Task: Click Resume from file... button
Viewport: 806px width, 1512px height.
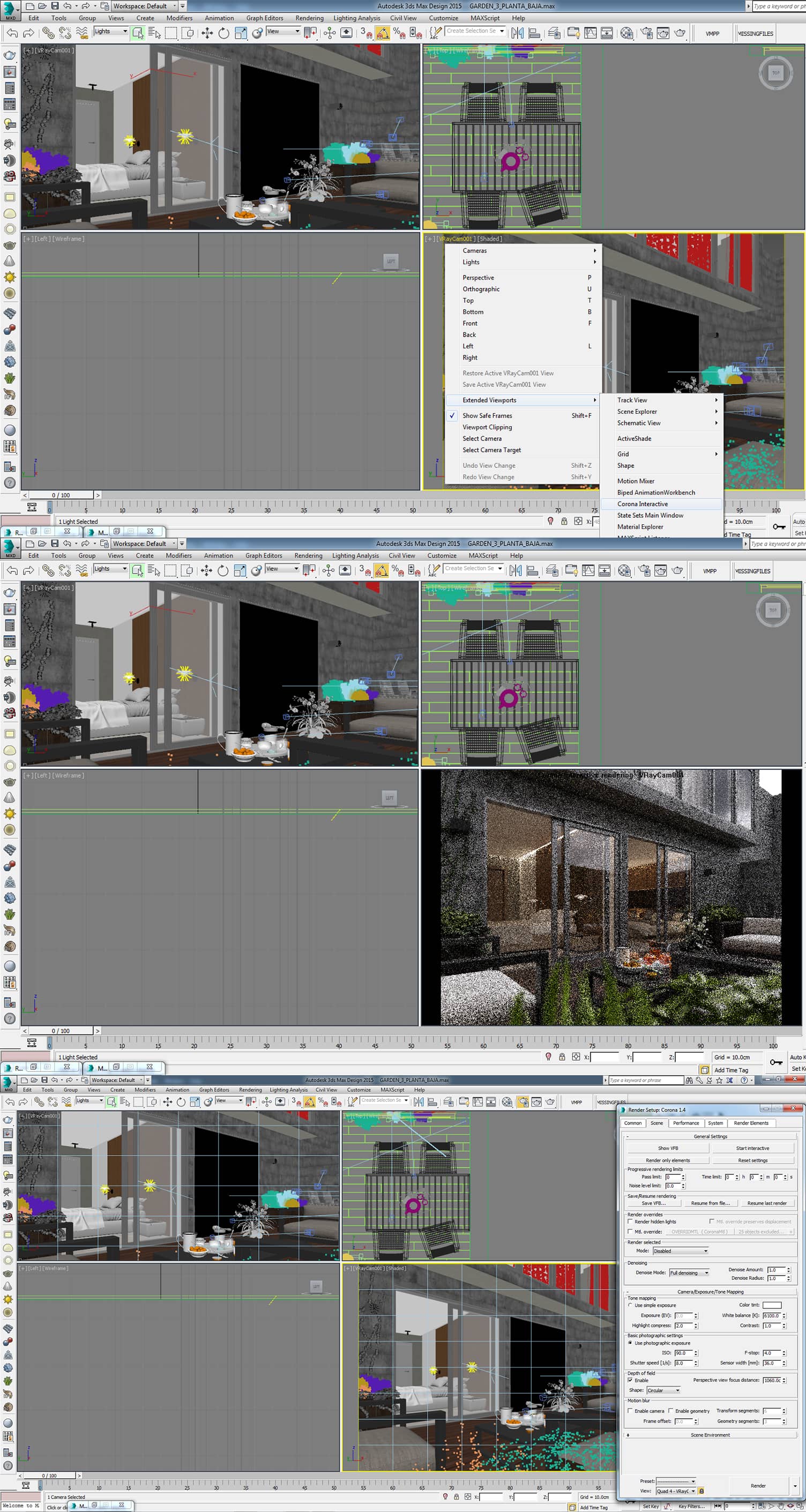Action: [x=710, y=1203]
